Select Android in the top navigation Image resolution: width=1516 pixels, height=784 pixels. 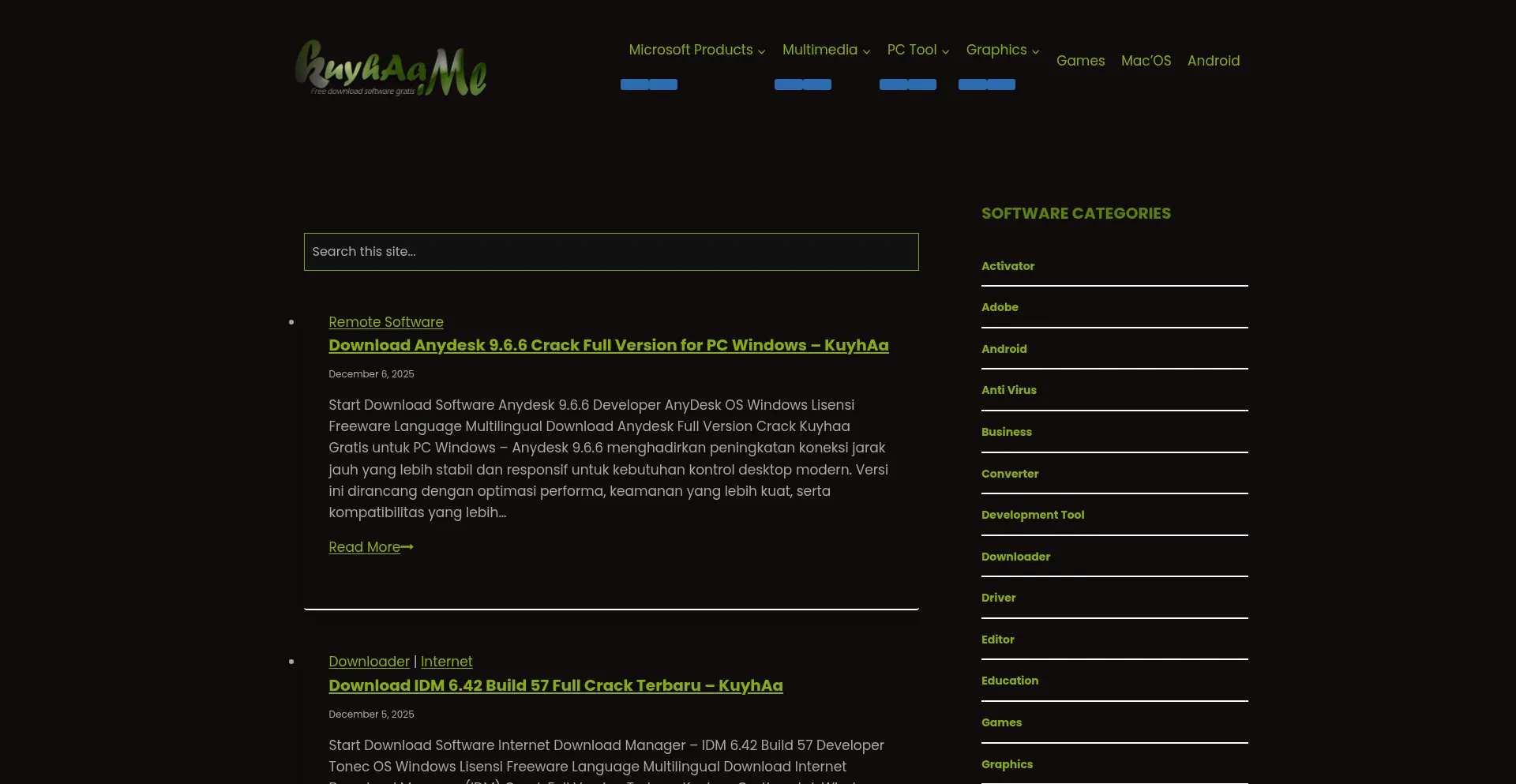[x=1213, y=61]
